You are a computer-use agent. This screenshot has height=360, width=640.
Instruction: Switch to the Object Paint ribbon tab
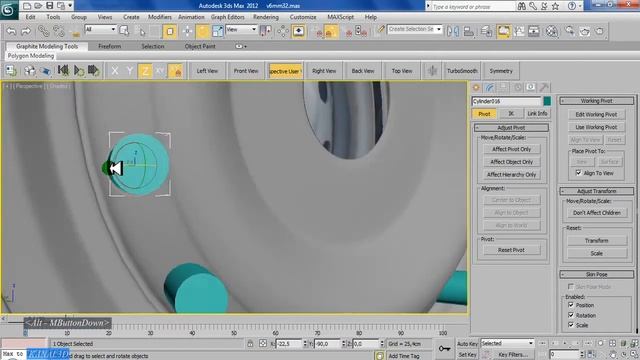click(200, 47)
